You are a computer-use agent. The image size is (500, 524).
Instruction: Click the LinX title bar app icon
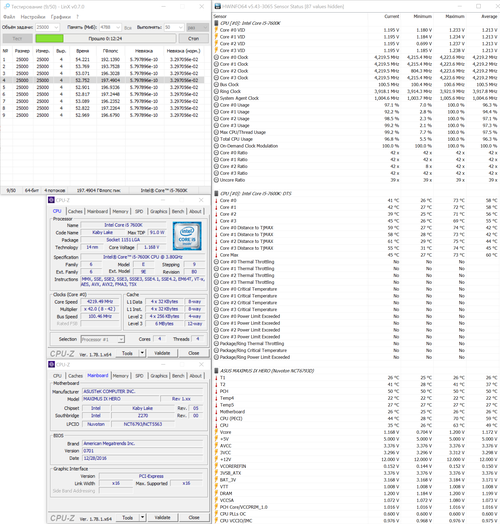pyautogui.click(x=7, y=6)
